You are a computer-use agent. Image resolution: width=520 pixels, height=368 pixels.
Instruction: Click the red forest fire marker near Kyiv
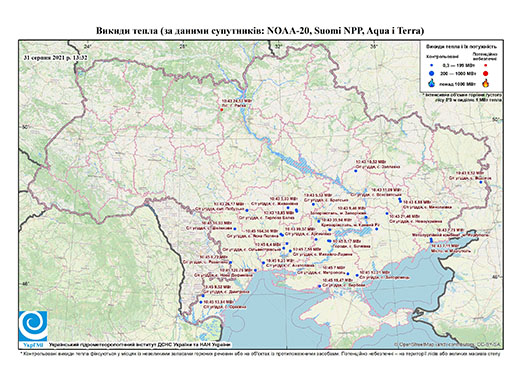(x=222, y=110)
